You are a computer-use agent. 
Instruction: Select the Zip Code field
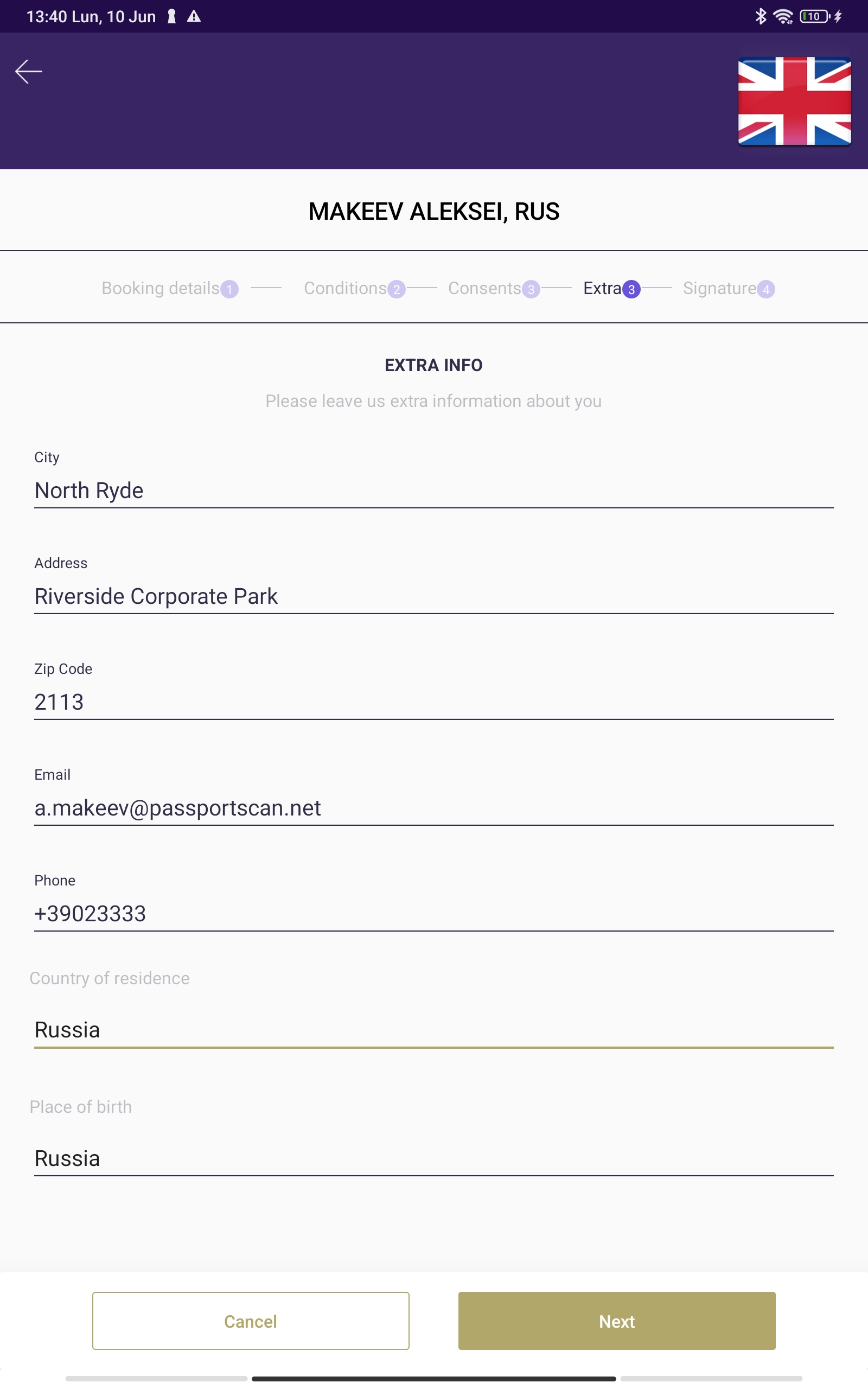[434, 702]
